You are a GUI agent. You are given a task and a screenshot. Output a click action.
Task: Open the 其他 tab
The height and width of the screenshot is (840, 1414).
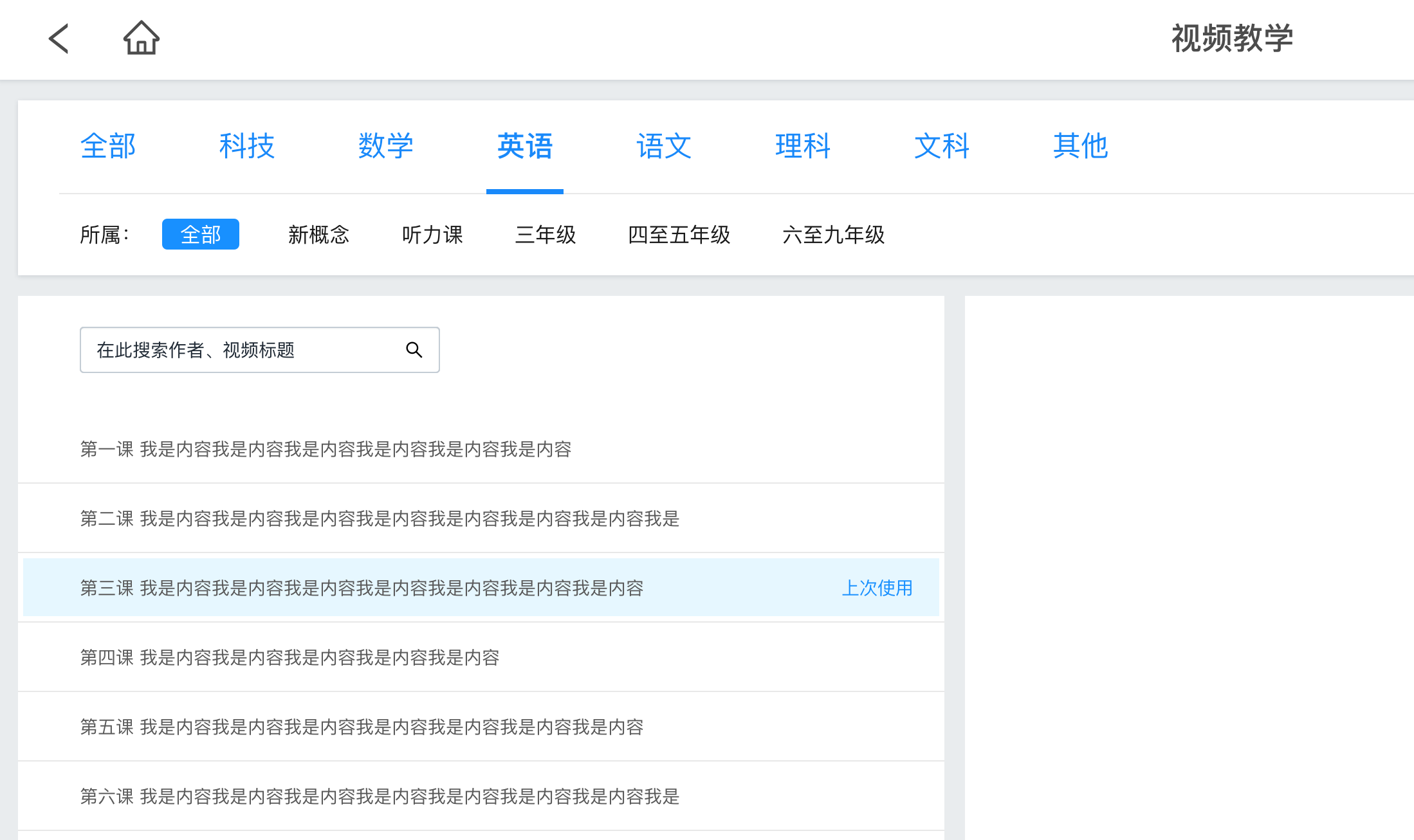tap(1081, 147)
